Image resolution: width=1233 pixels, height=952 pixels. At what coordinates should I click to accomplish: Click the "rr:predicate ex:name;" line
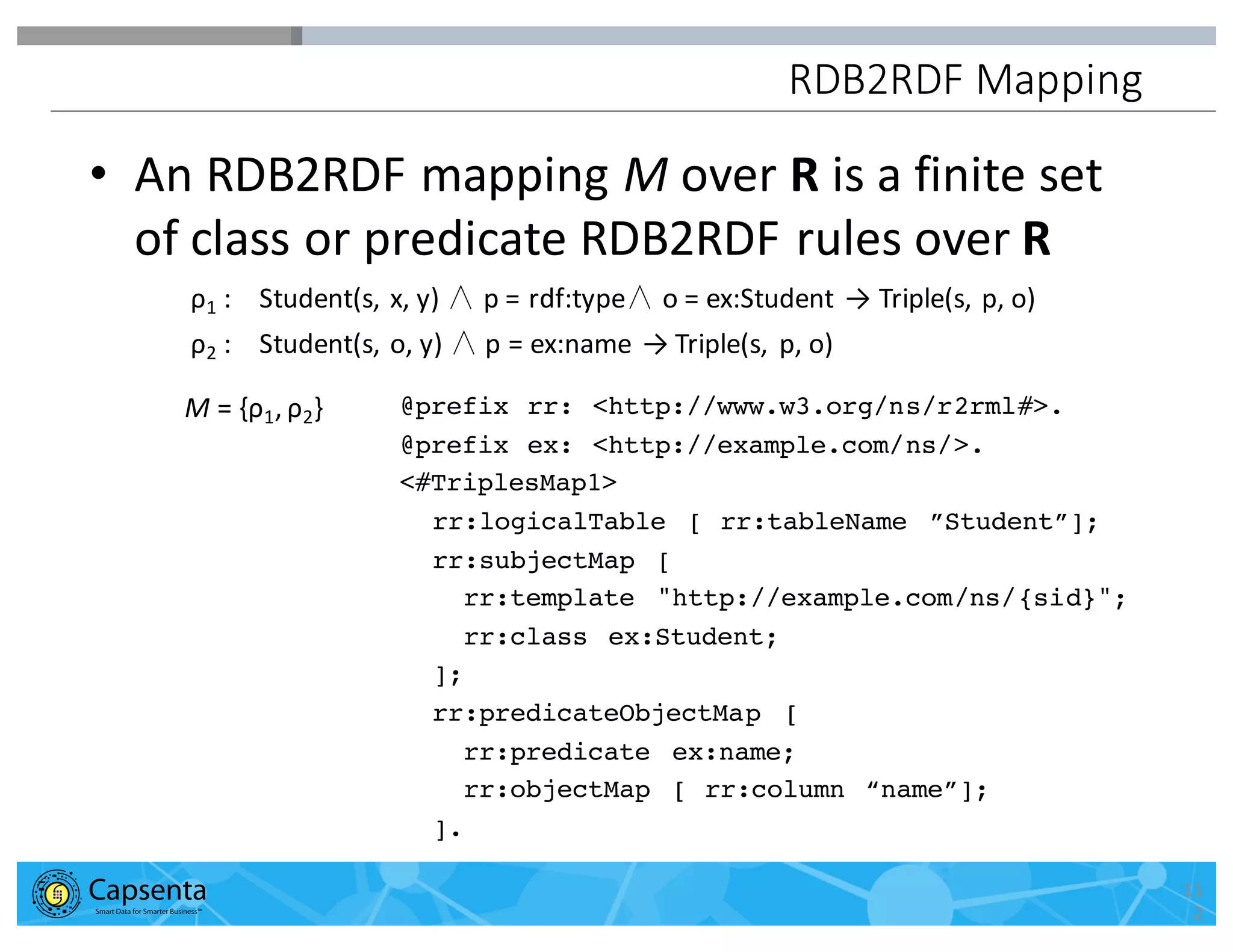pos(629,752)
